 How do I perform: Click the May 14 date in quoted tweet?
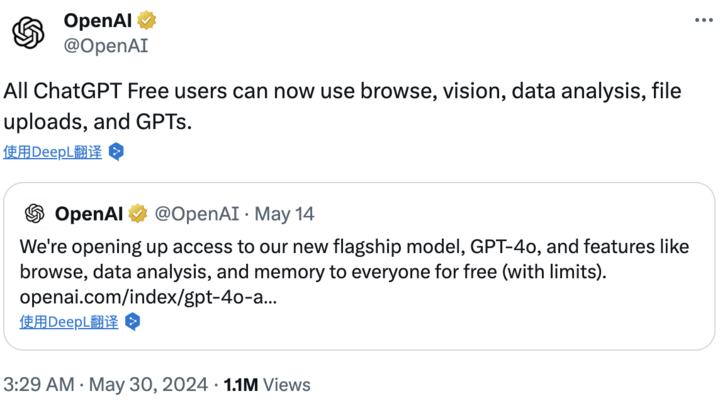(284, 214)
